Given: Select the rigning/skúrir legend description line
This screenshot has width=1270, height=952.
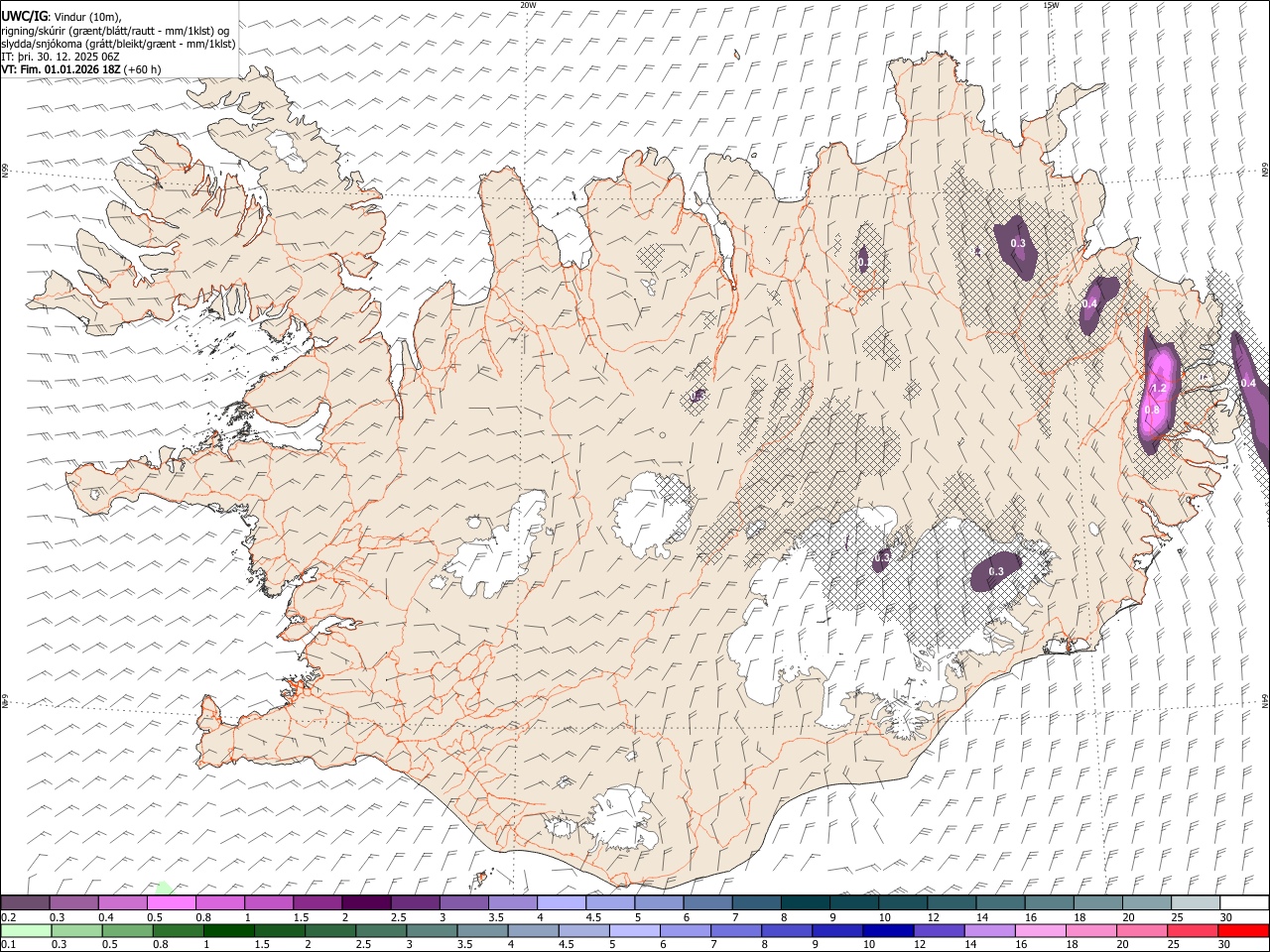Looking at the screenshot, I should point(115,31).
